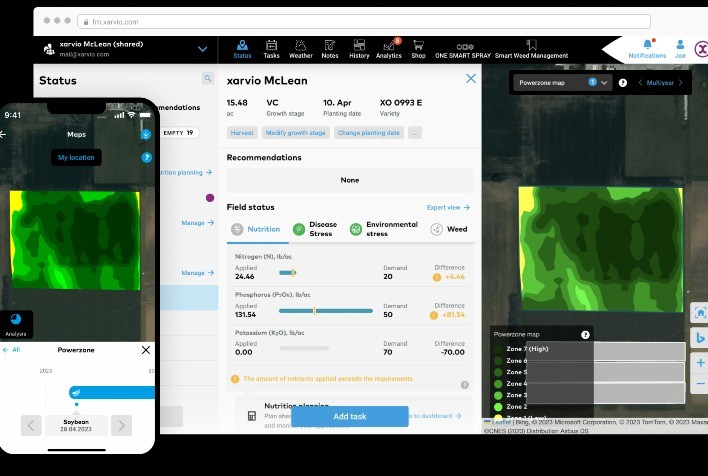Image resolution: width=708 pixels, height=476 pixels.
Task: Click the calculator icon in Nutrition planning
Action: [x=252, y=416]
